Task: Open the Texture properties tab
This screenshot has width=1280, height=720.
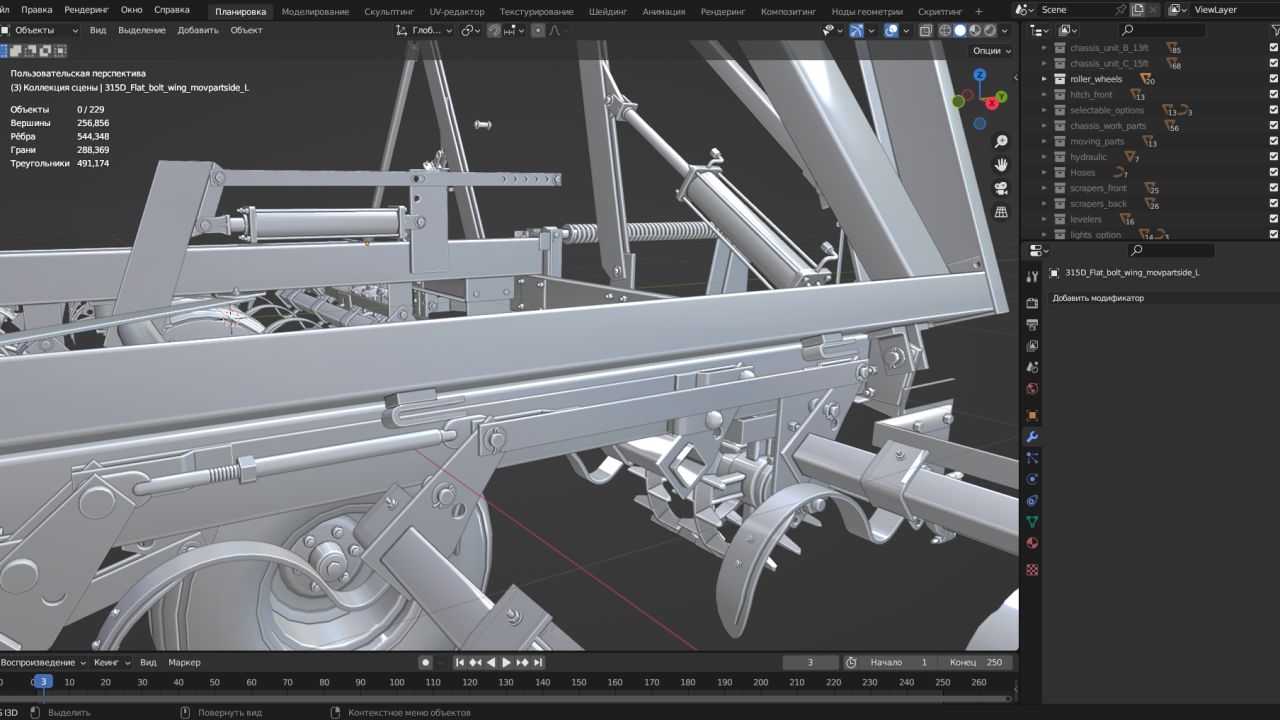Action: [1032, 570]
